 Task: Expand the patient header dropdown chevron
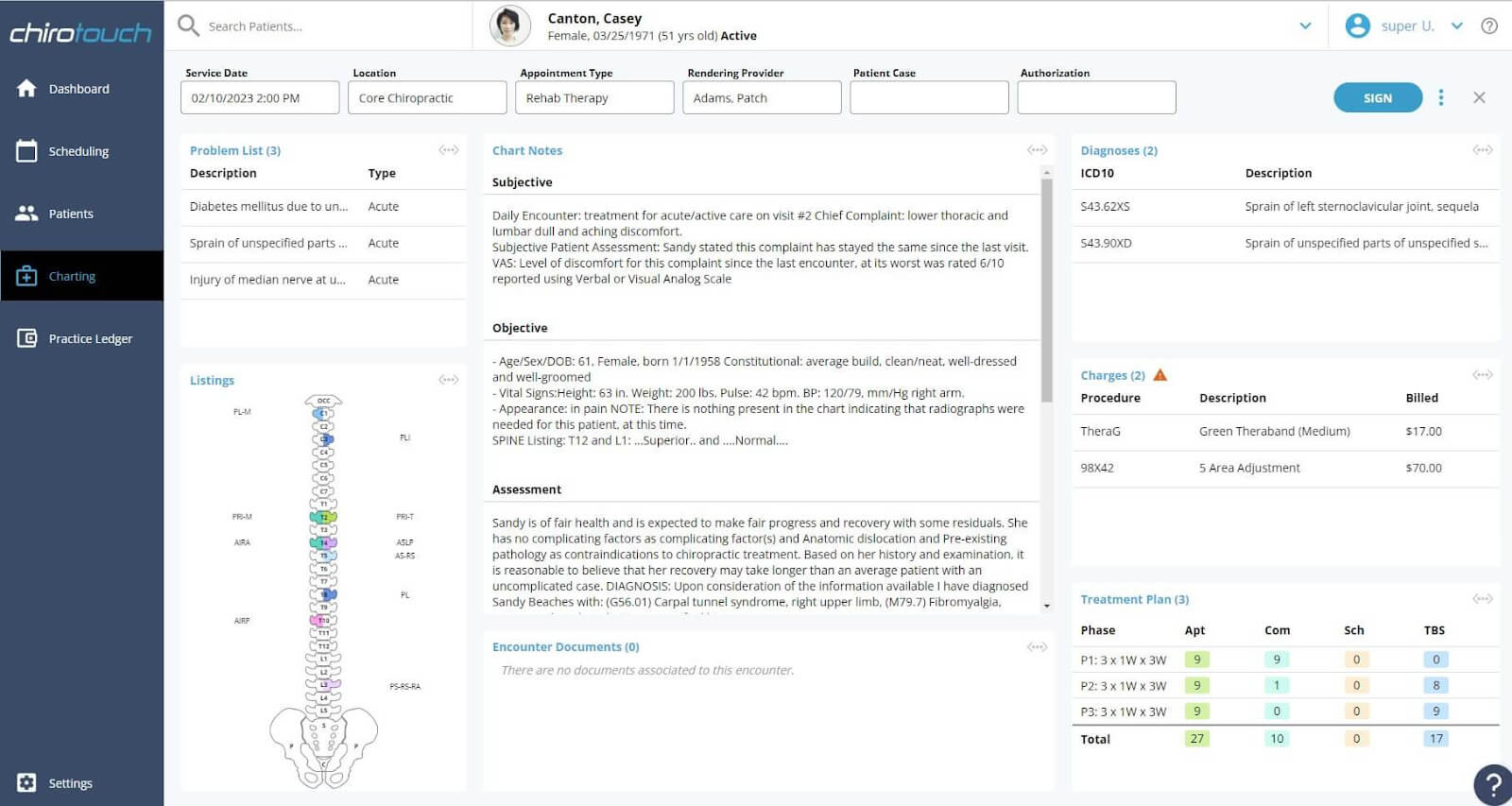click(1305, 26)
